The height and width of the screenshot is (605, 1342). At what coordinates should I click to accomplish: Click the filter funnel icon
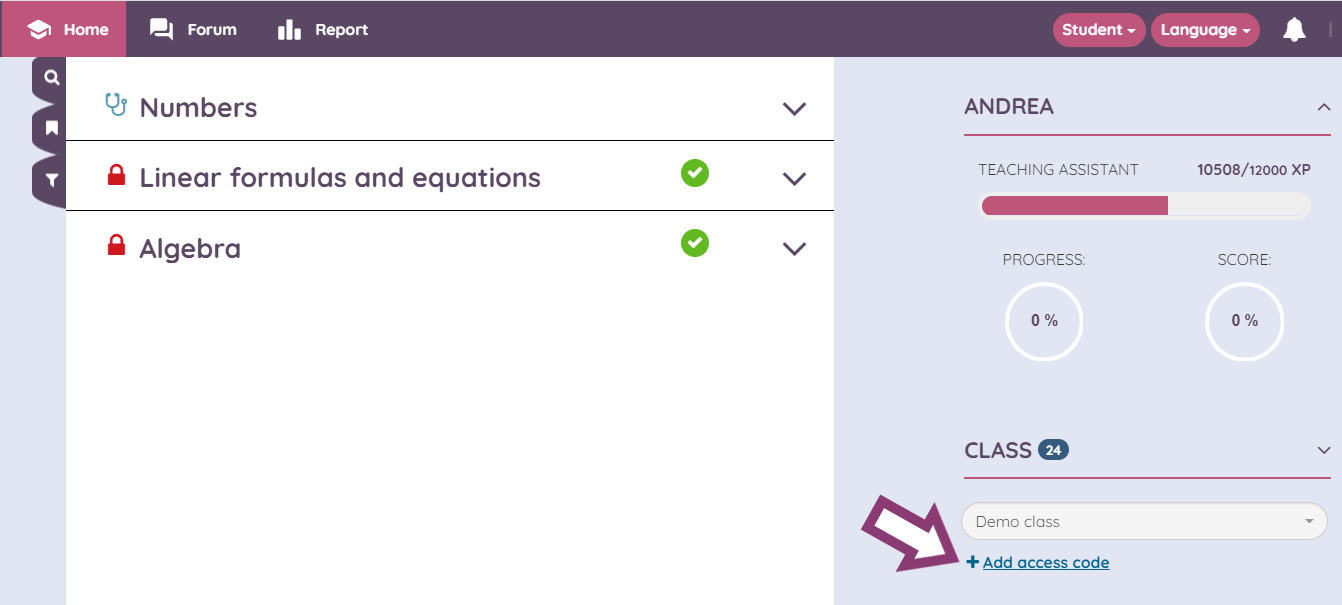click(52, 180)
